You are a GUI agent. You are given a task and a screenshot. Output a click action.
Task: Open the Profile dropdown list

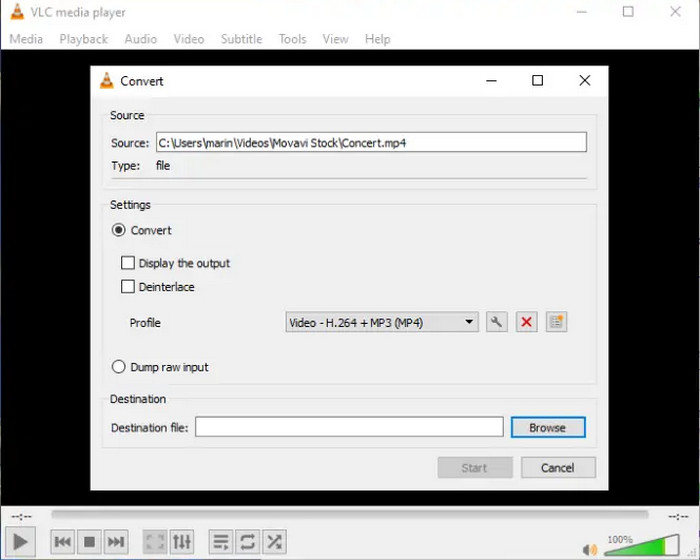click(382, 322)
